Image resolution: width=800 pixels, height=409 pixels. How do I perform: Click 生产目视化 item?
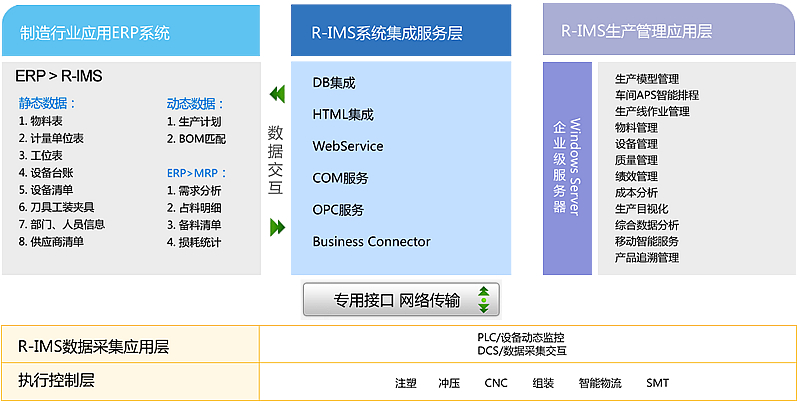pyautogui.click(x=641, y=209)
